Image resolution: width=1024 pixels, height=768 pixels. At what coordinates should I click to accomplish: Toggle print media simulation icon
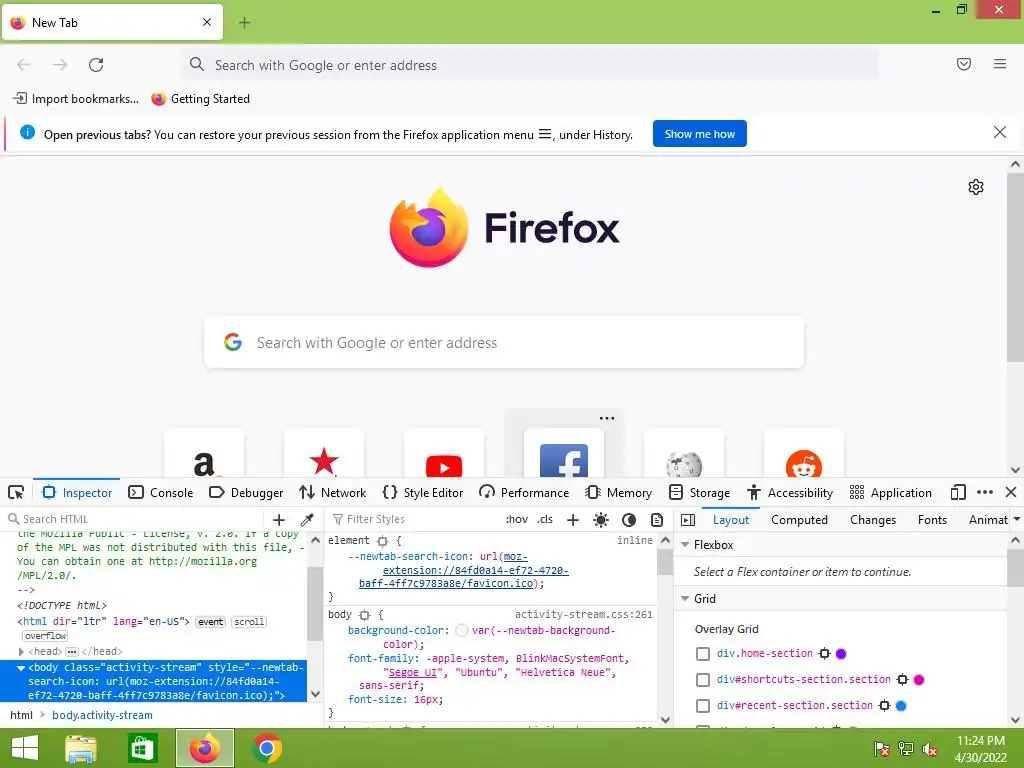click(657, 519)
